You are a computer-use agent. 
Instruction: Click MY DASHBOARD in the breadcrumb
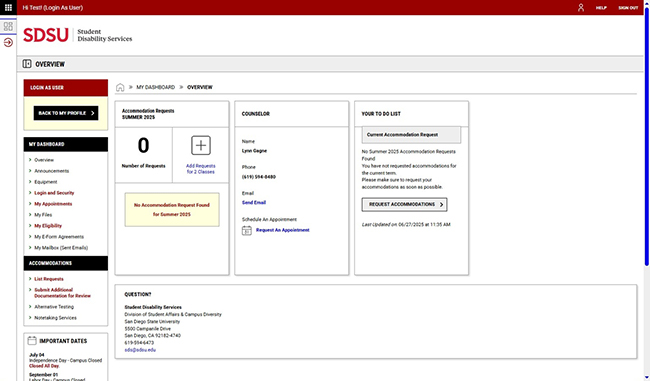click(155, 87)
